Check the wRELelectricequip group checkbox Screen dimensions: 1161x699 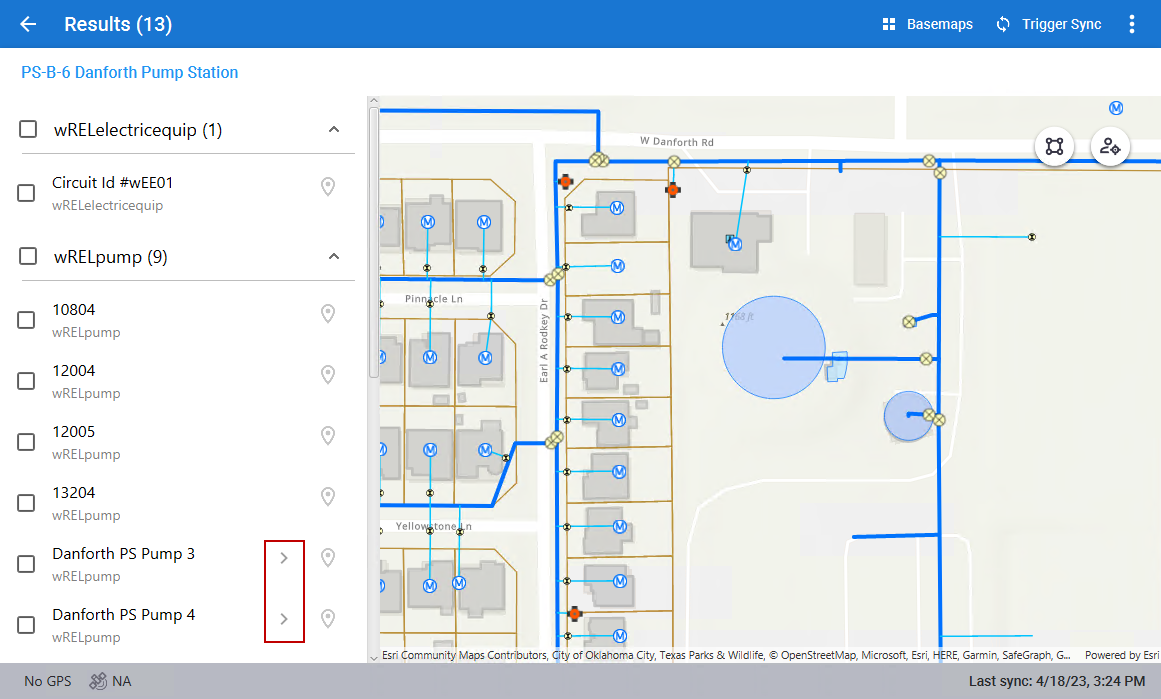coord(28,129)
